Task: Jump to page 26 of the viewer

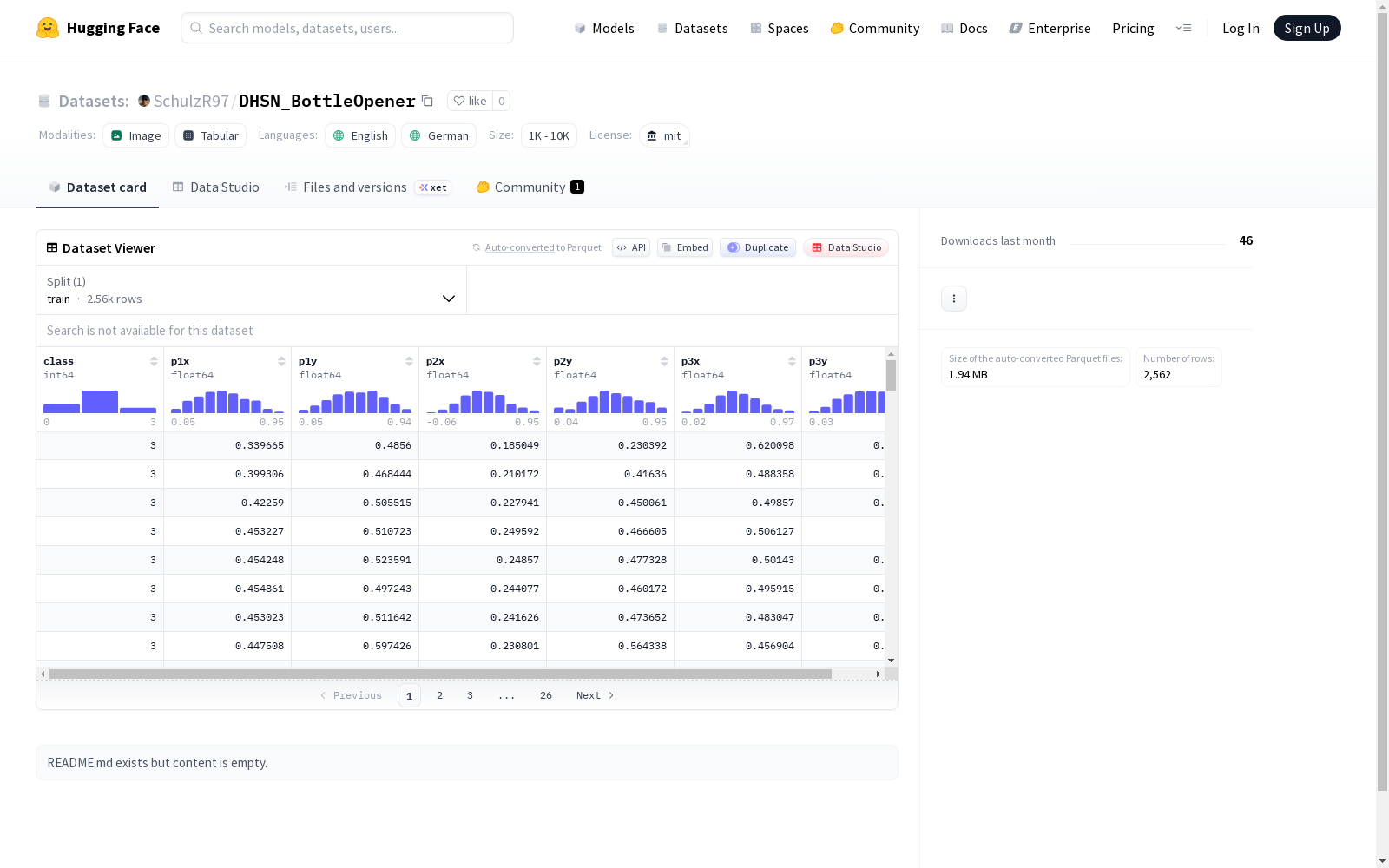Action: tap(546, 695)
